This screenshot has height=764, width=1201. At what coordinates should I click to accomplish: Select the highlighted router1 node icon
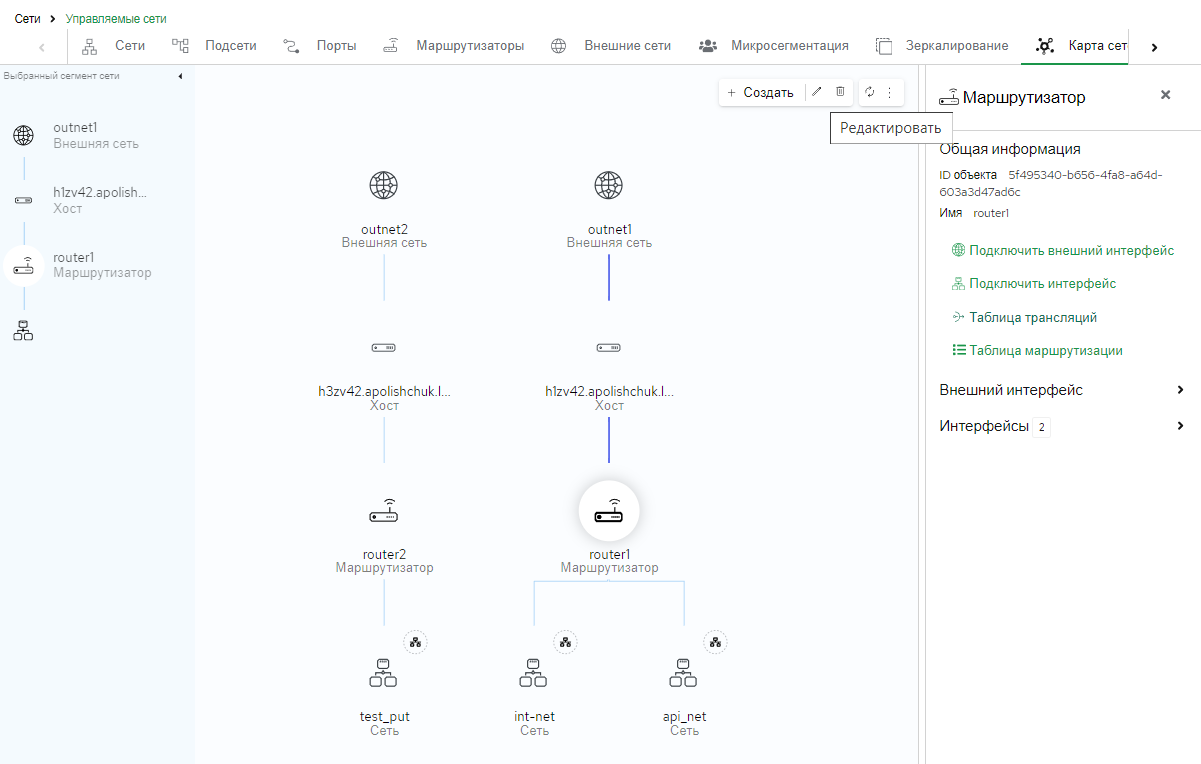pyautogui.click(x=609, y=511)
